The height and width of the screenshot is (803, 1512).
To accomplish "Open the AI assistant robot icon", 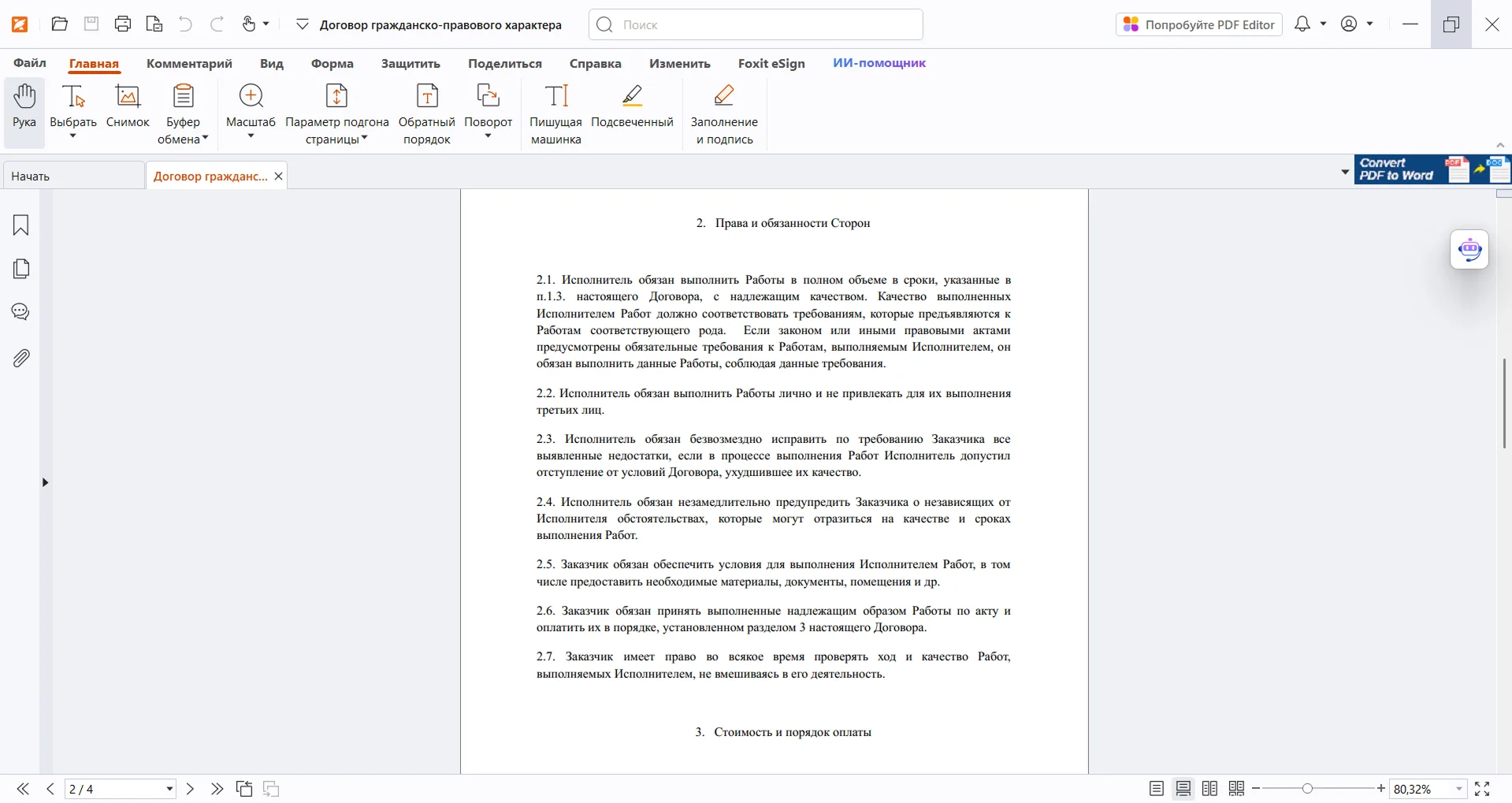I will coord(1469,250).
